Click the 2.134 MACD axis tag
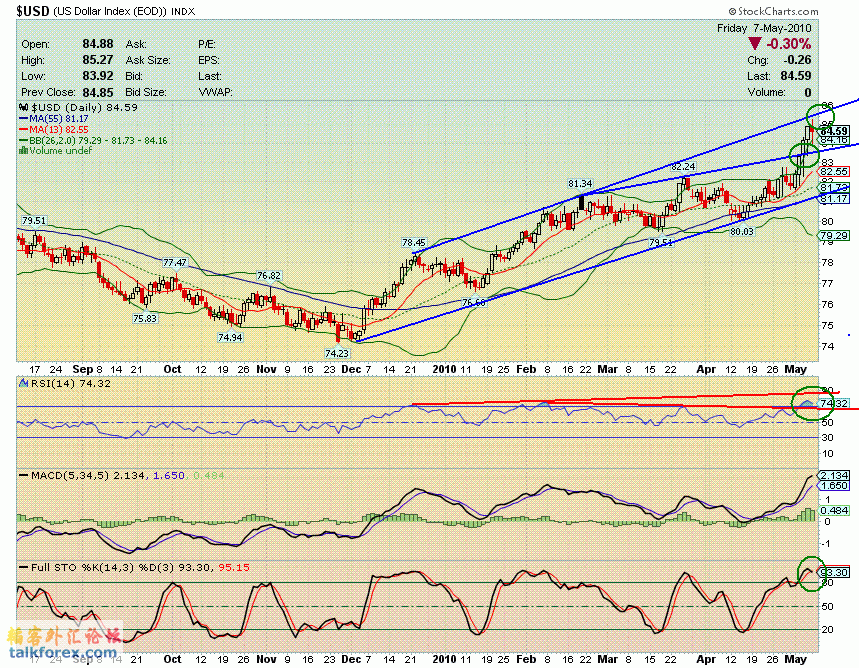The width and height of the screenshot is (859, 668). (x=834, y=475)
